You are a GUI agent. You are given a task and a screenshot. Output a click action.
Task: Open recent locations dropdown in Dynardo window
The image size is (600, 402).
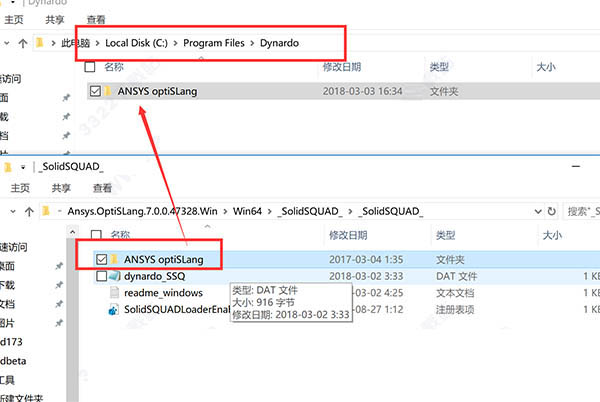7,43
